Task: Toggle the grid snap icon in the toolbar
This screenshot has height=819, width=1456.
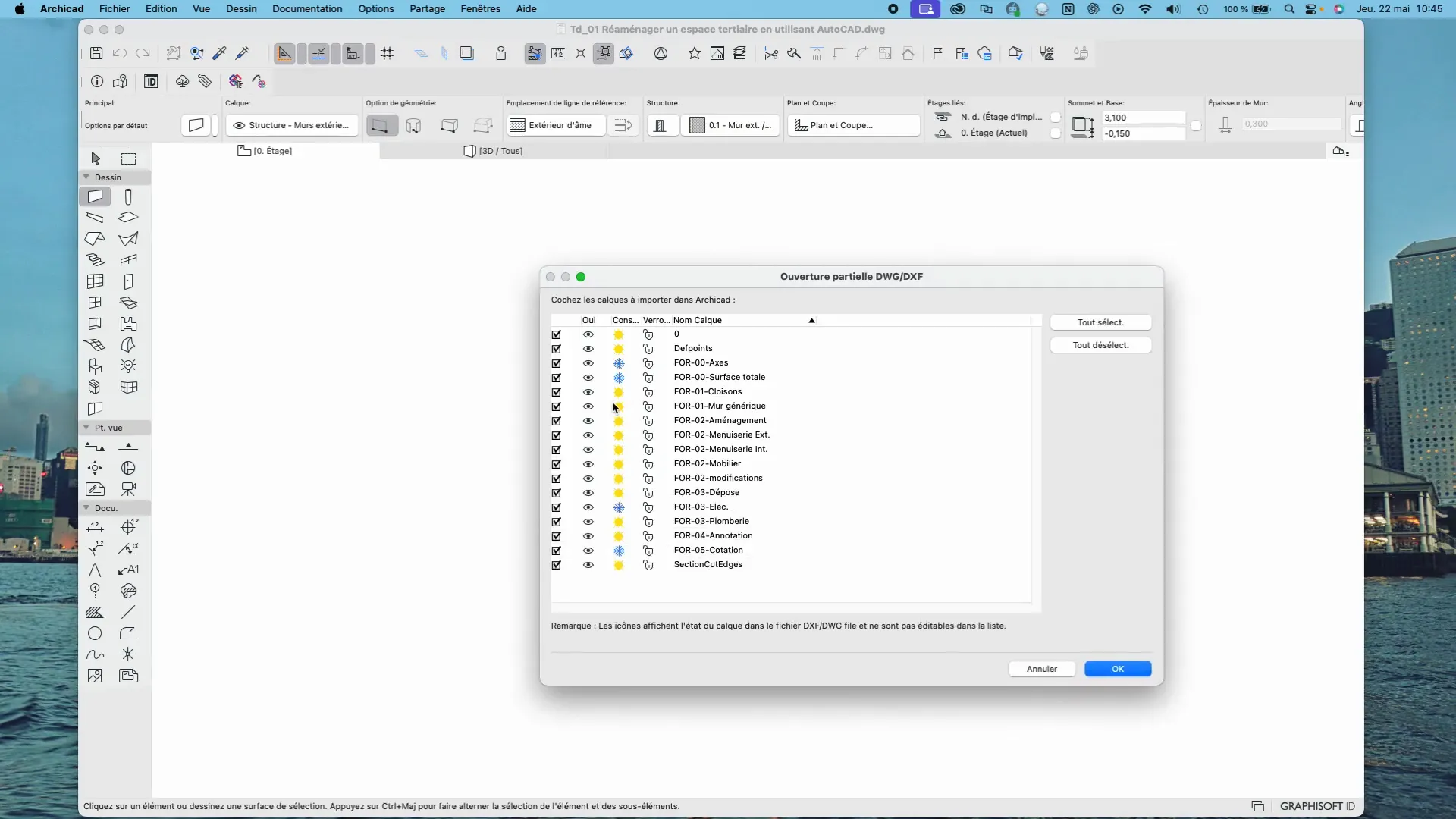Action: click(x=388, y=53)
